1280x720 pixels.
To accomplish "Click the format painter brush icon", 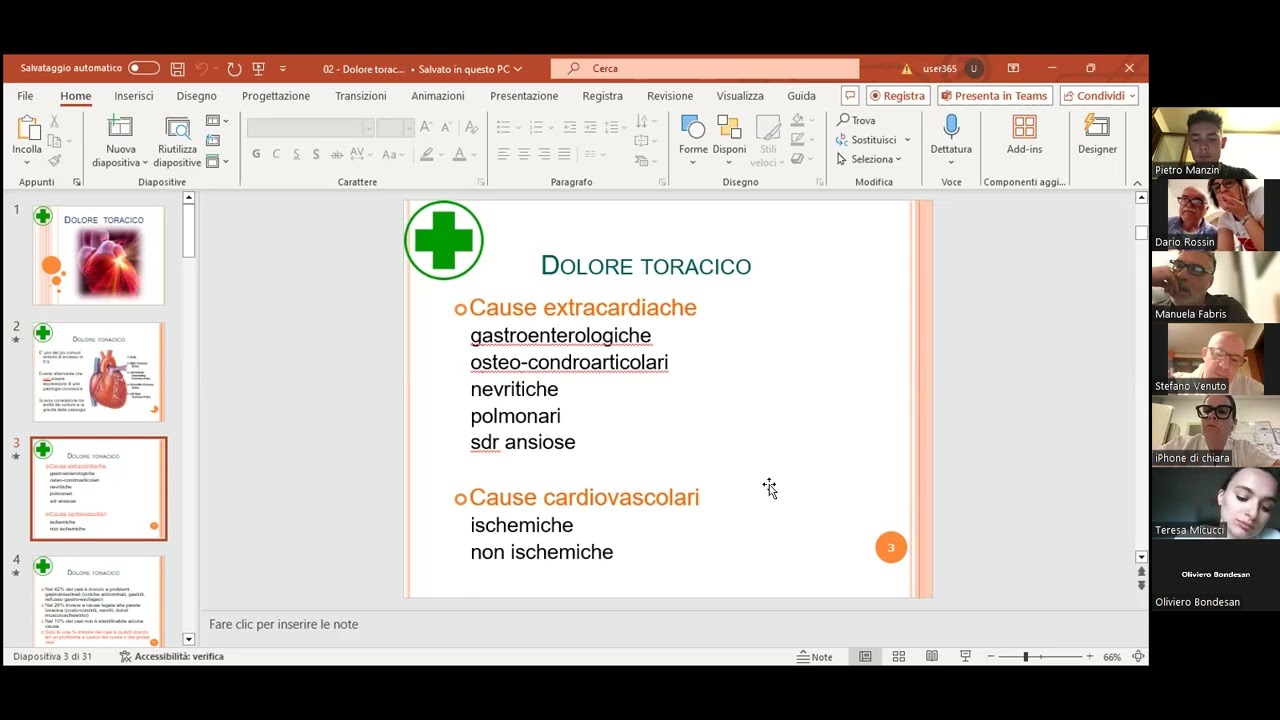I will [54, 160].
